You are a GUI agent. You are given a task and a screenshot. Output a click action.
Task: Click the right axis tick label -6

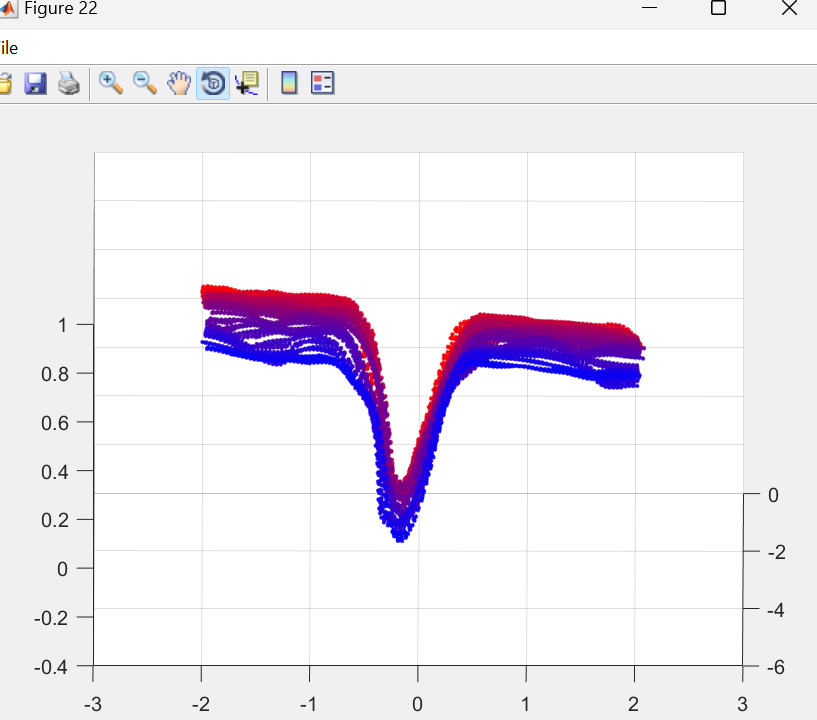[776, 668]
